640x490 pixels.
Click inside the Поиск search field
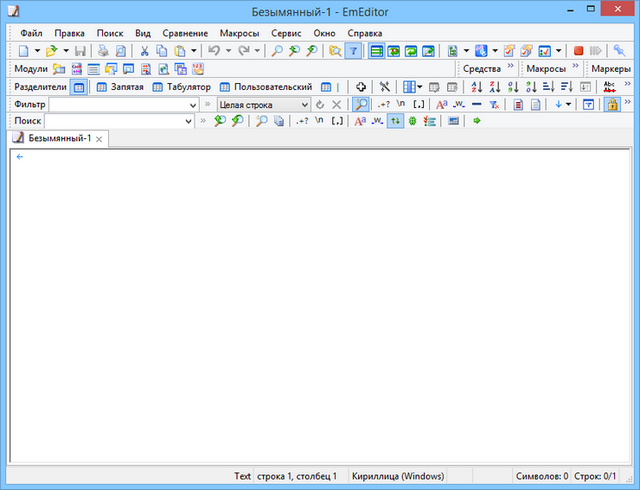tap(115, 121)
